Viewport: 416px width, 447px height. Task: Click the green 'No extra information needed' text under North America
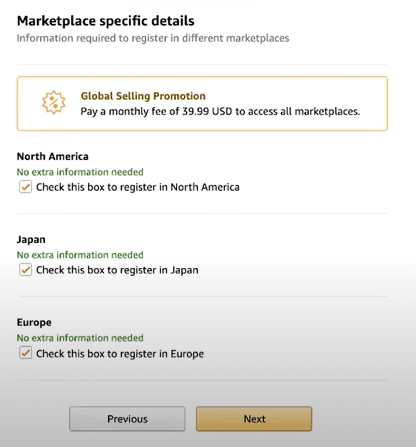[80, 172]
